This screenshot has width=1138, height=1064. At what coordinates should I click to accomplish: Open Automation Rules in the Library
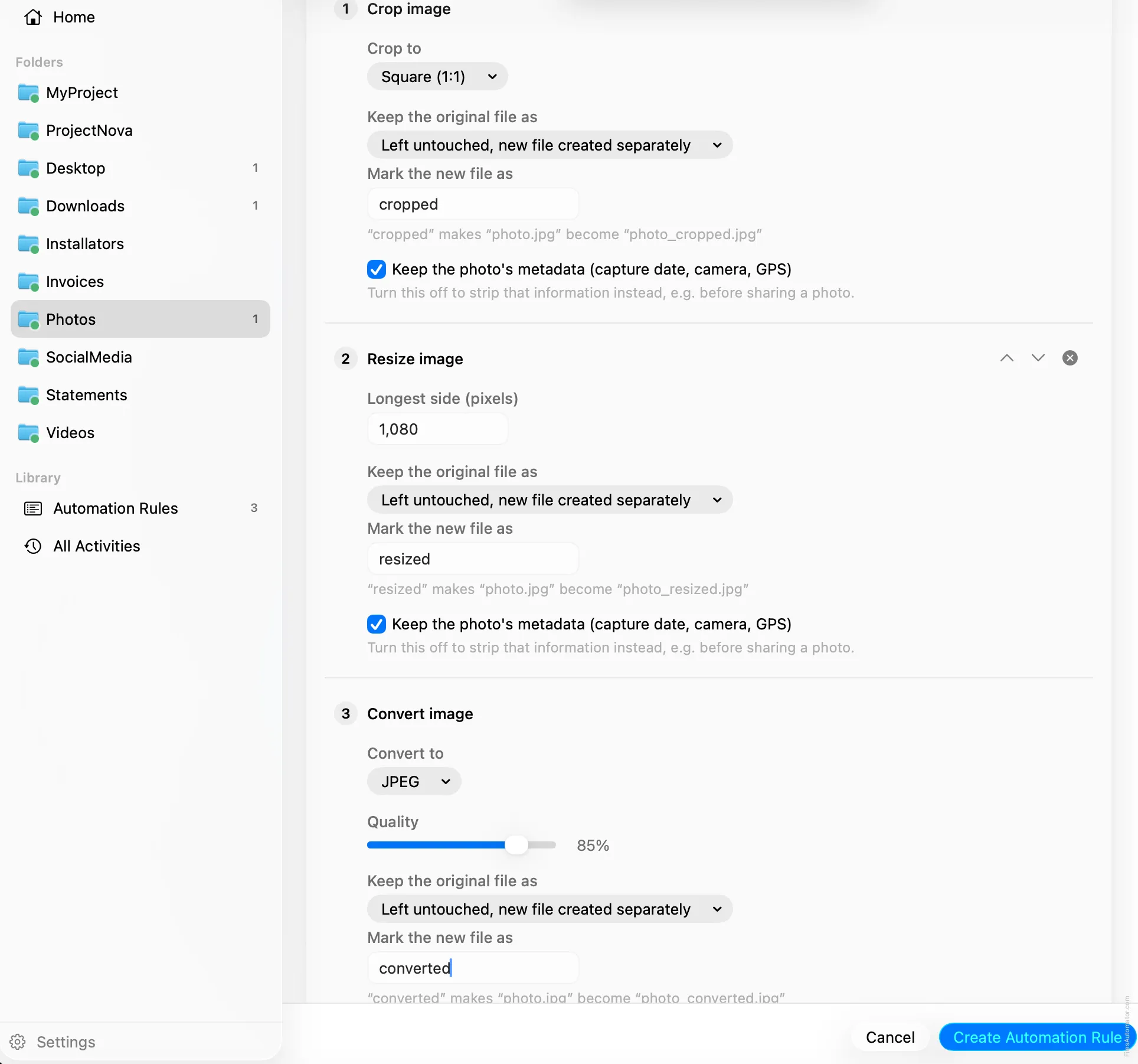[x=140, y=508]
